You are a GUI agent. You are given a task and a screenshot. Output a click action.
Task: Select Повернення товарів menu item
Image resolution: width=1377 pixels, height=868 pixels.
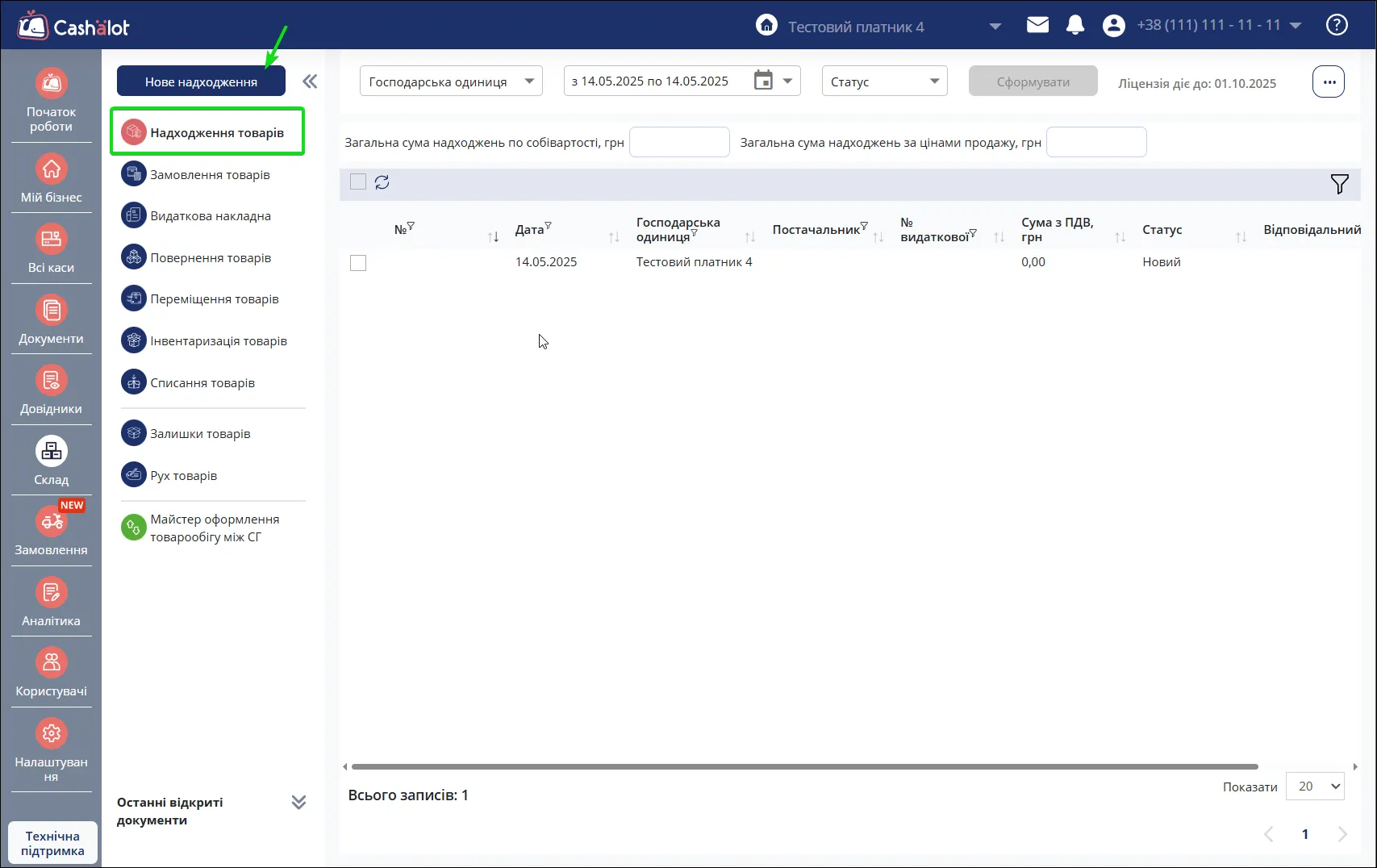tap(210, 258)
